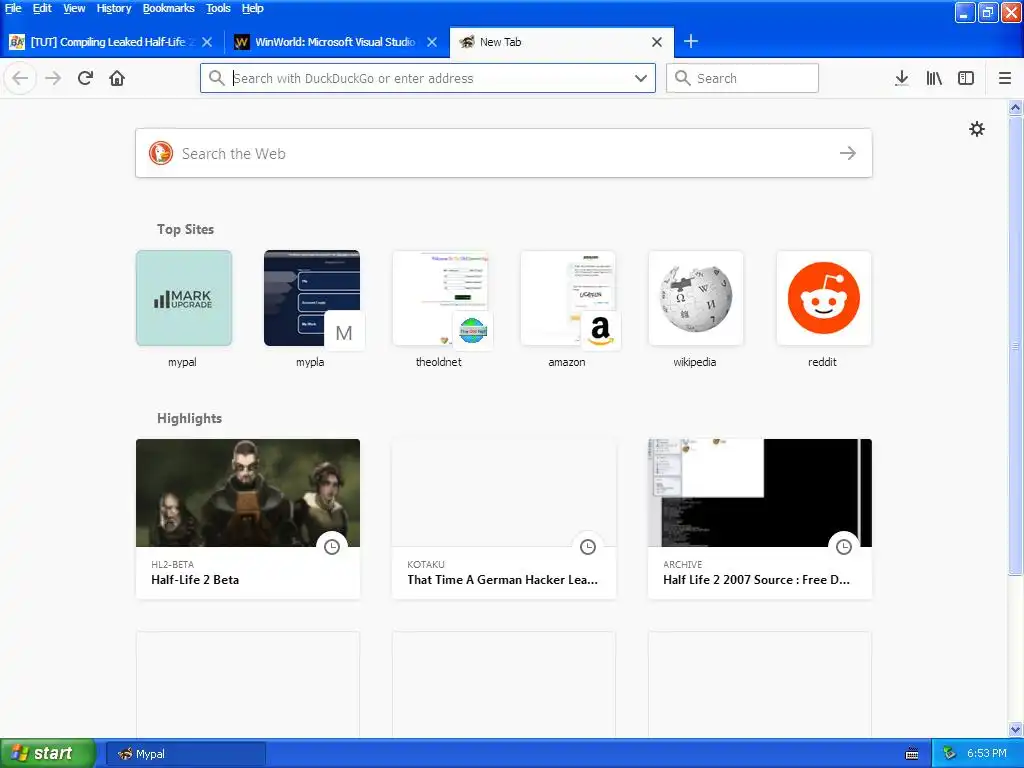Image resolution: width=1024 pixels, height=768 pixels.
Task: Open the Library bookshelf icon
Action: 934,78
